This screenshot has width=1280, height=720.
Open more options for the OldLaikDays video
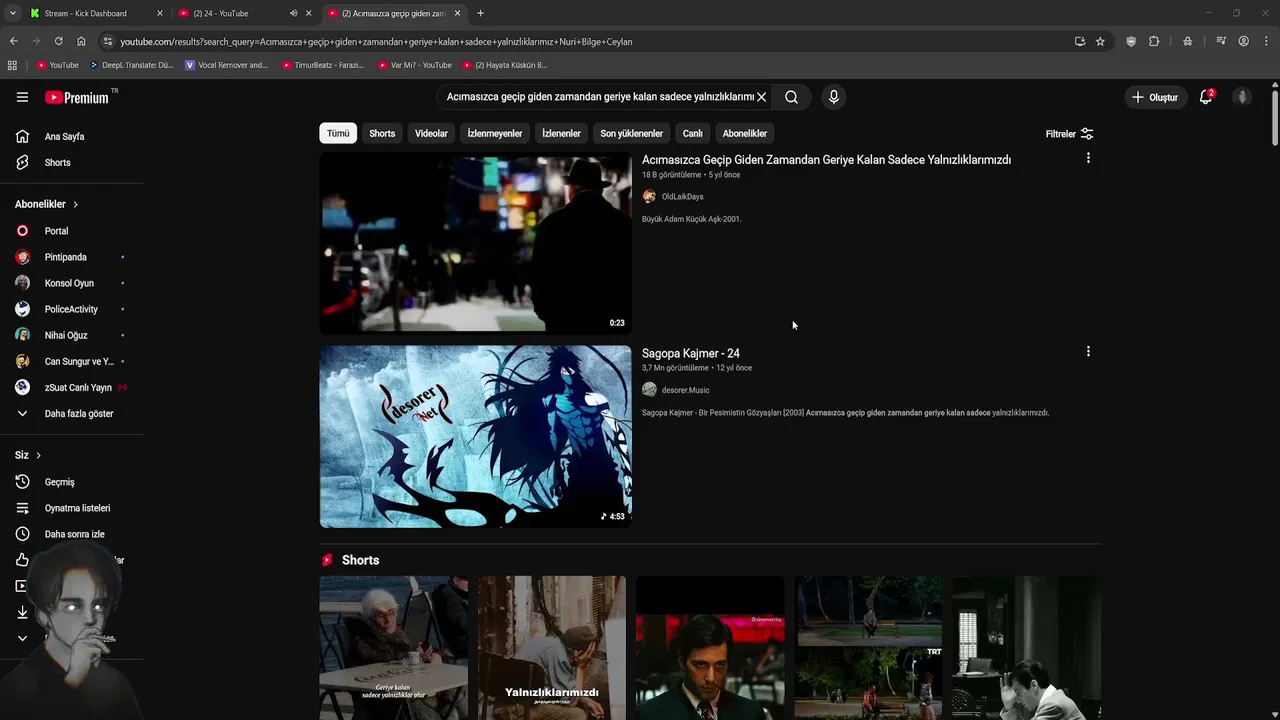(1088, 158)
